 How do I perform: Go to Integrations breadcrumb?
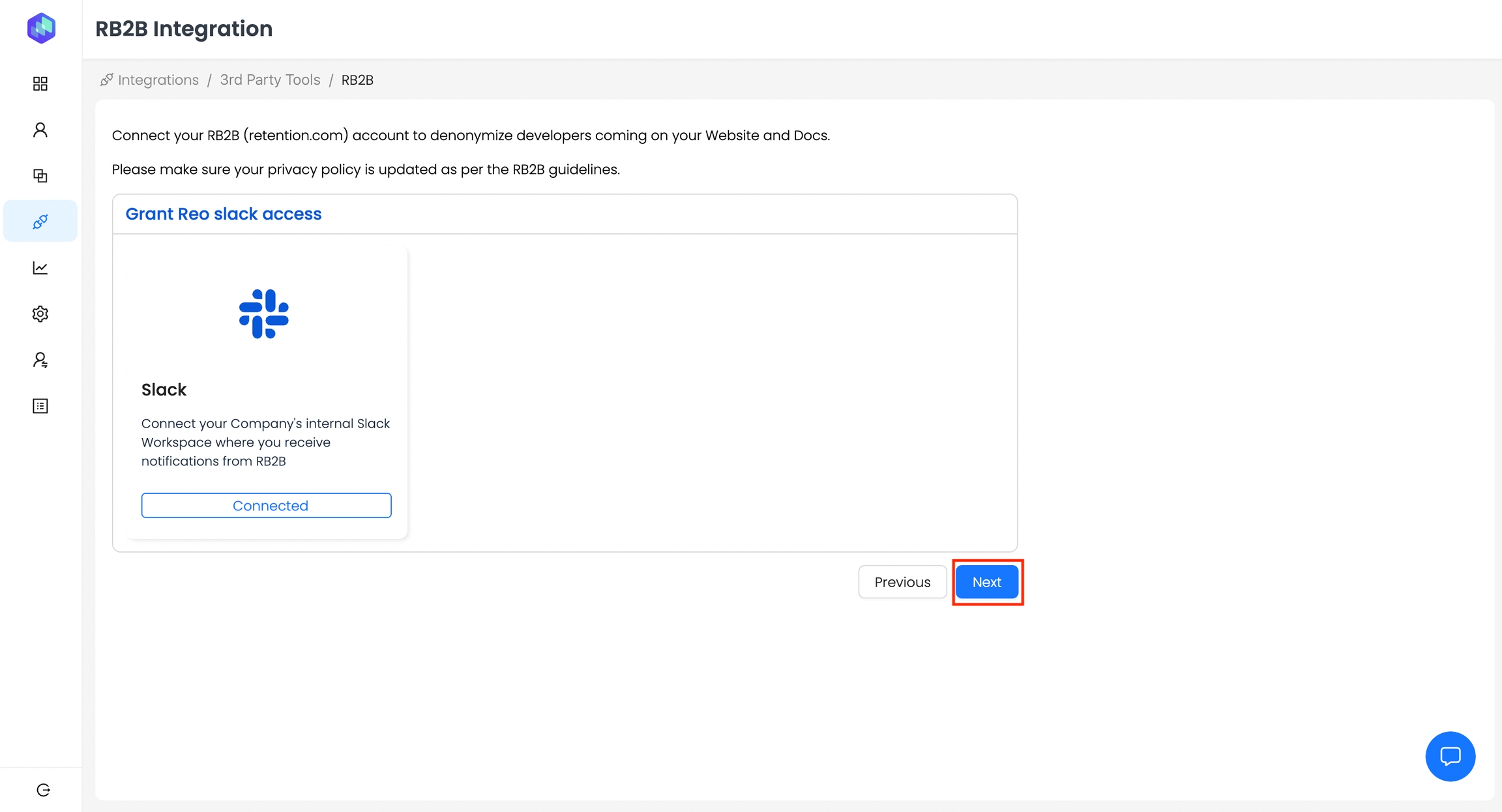click(x=158, y=80)
